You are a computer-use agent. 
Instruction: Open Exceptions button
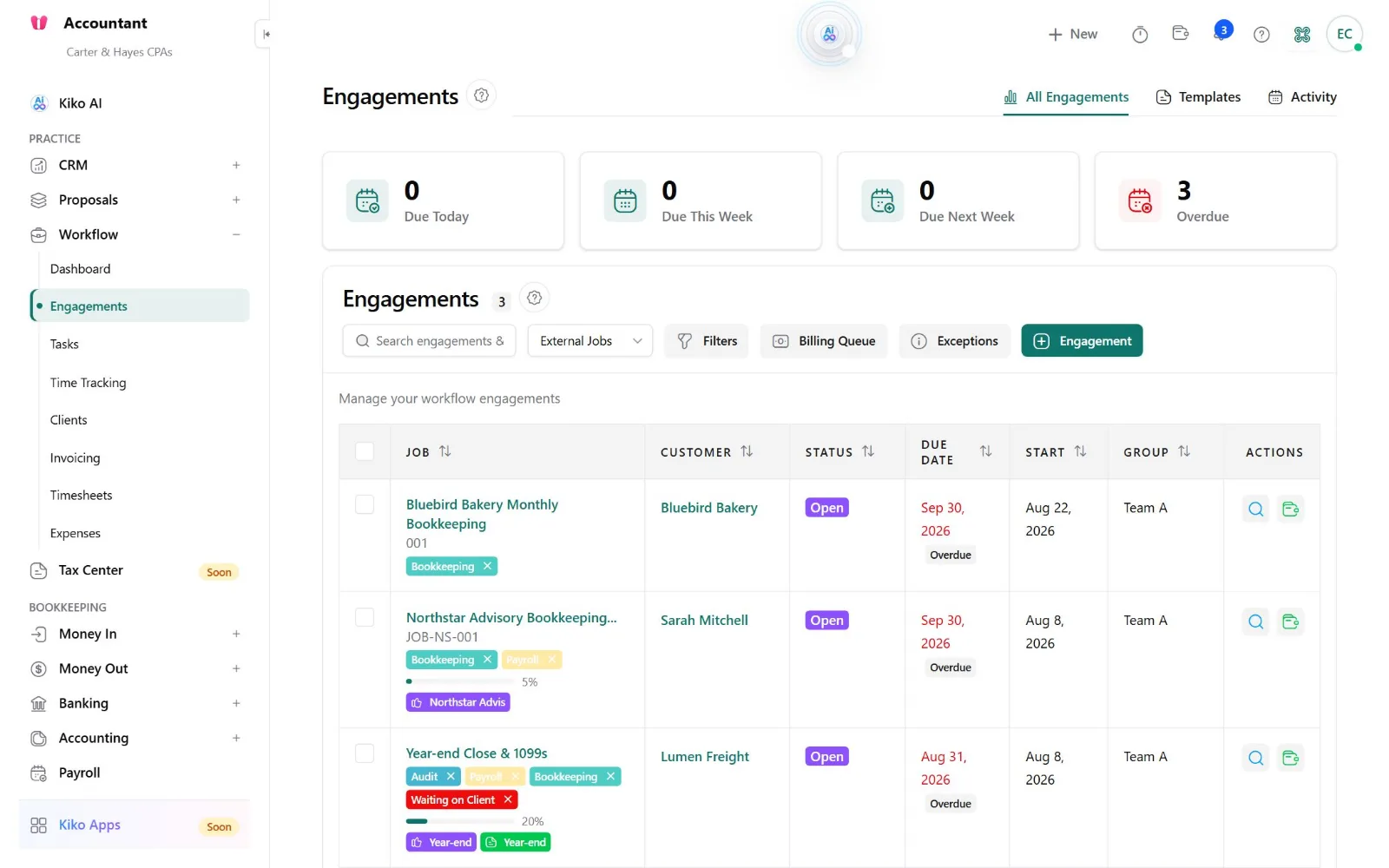click(x=955, y=341)
